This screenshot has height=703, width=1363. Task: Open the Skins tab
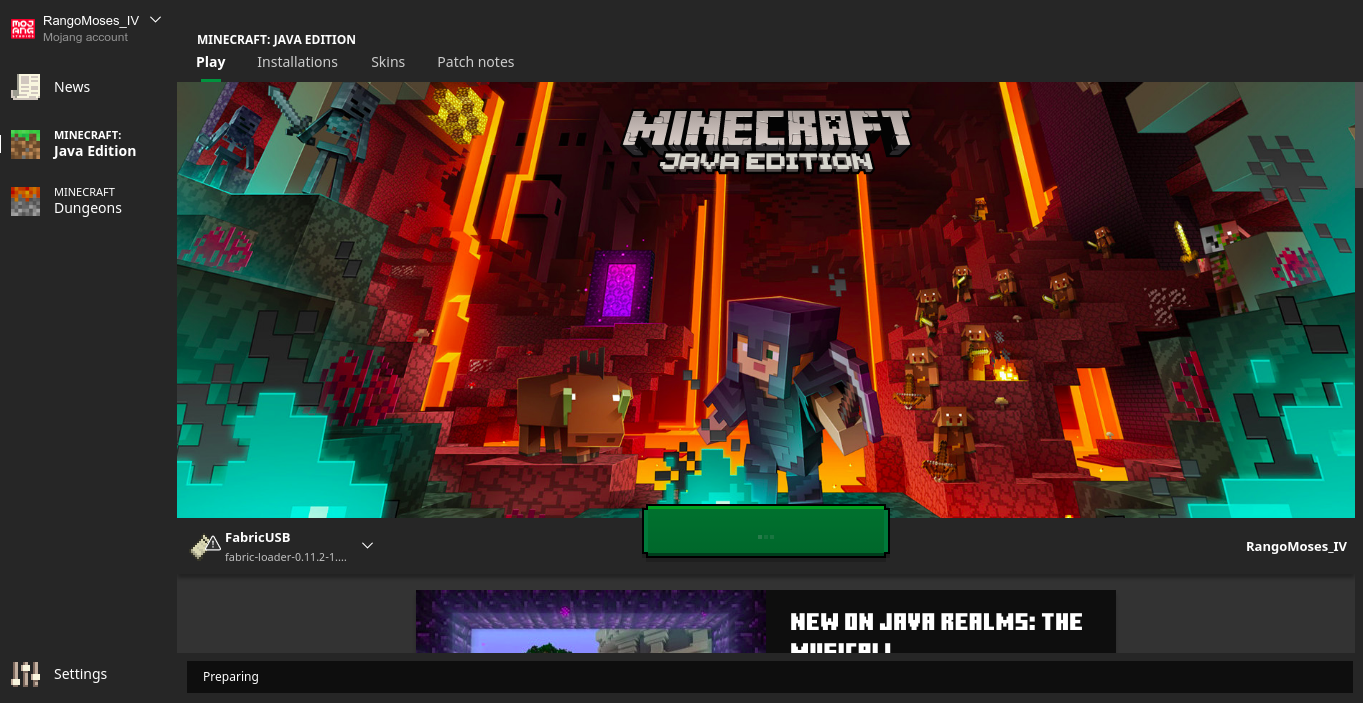click(x=388, y=62)
